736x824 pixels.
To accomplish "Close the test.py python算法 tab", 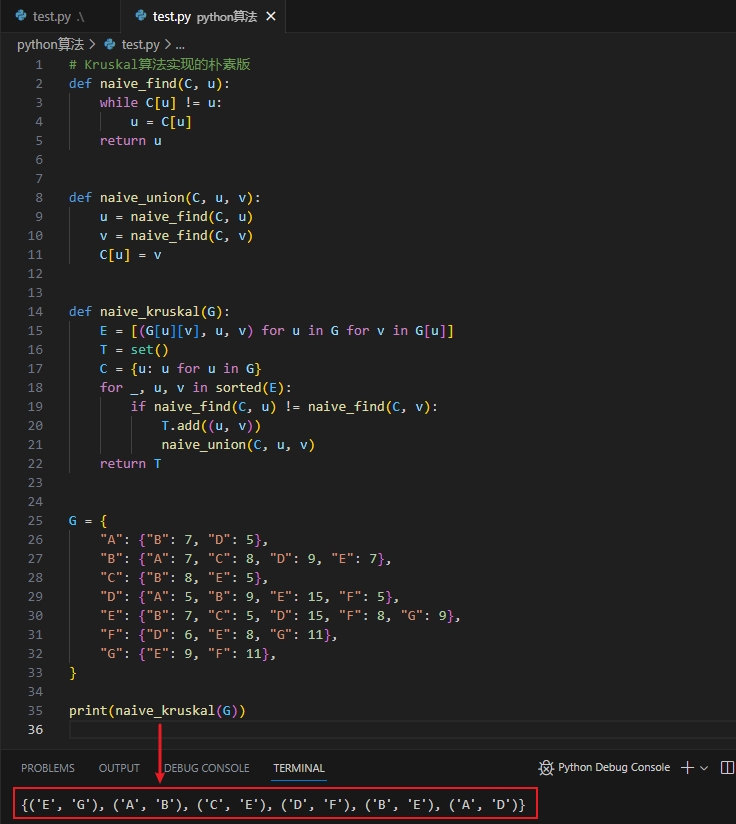I will click(271, 16).
